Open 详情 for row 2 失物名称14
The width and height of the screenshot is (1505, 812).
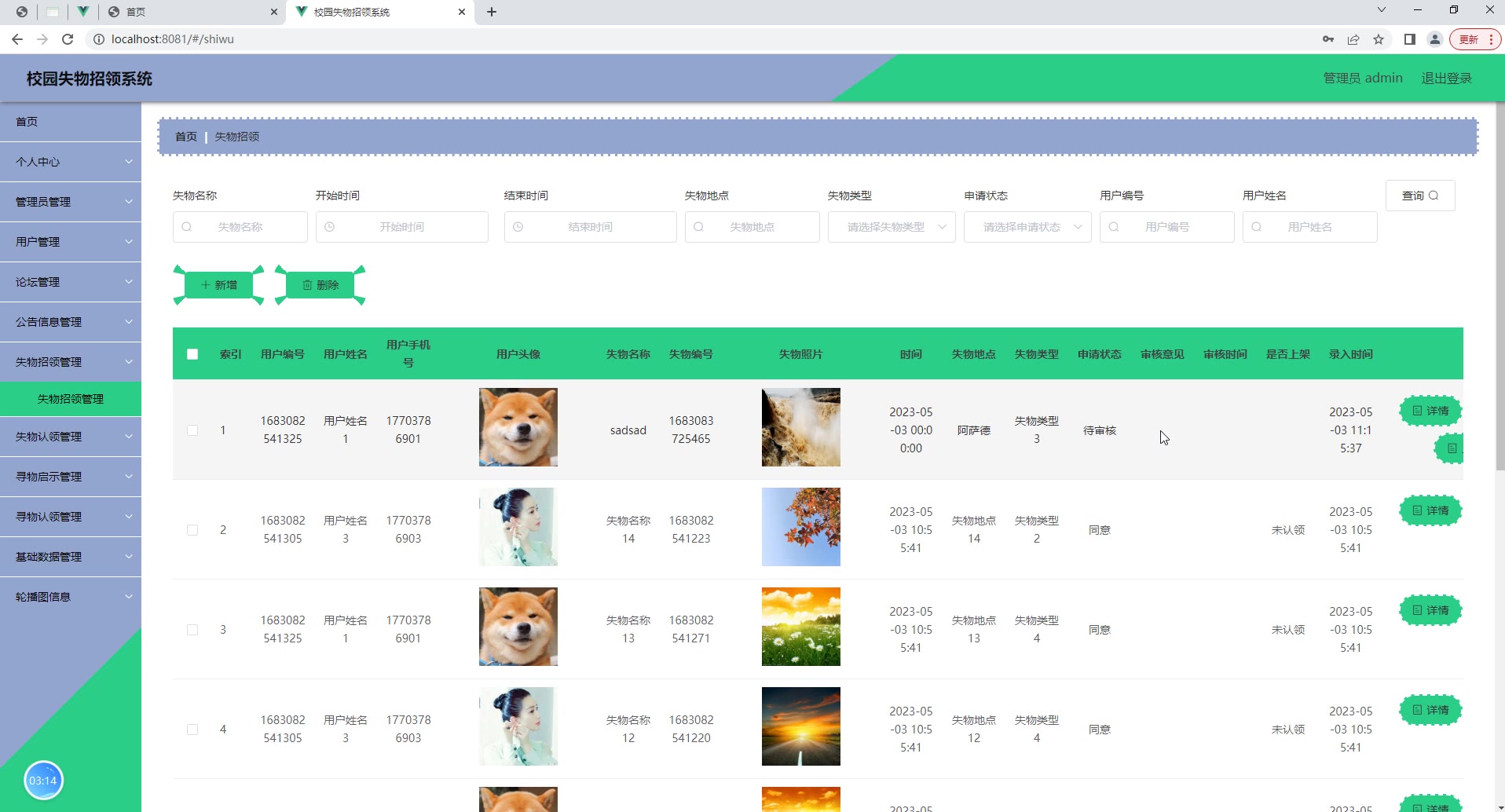click(1430, 510)
